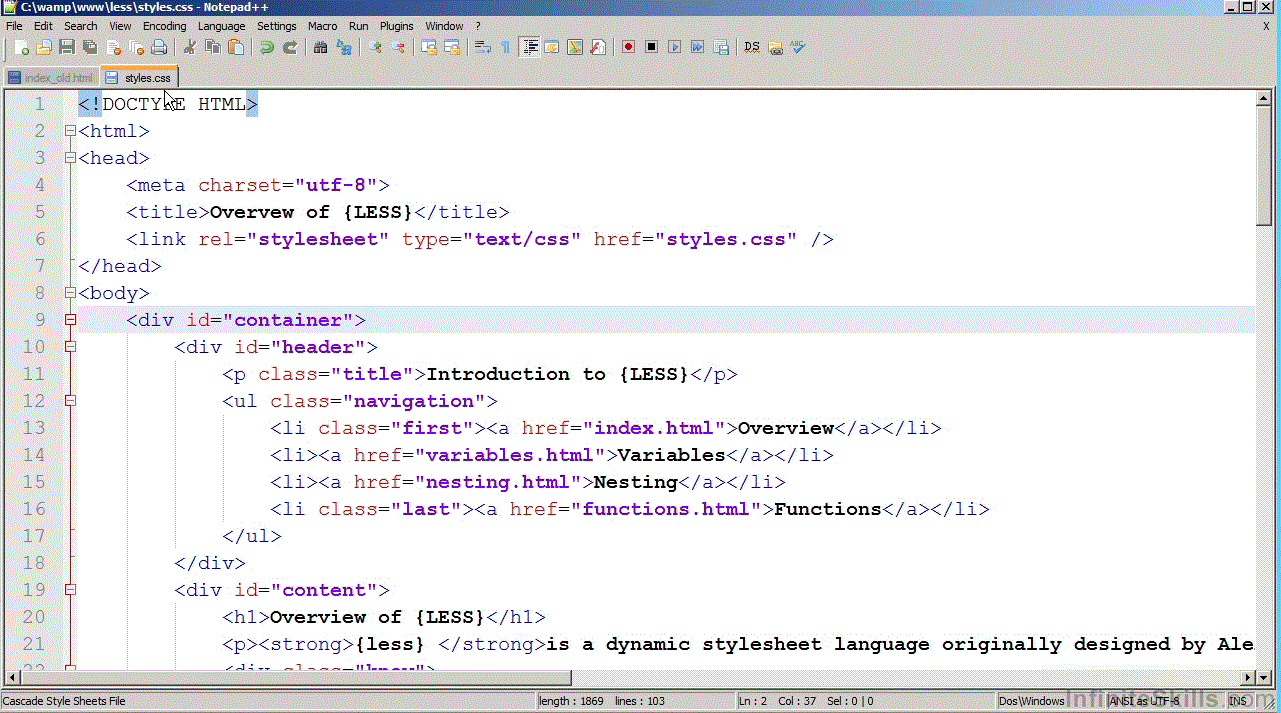Click the Cut scissors icon
Viewport: 1281px width, 713px height.
190,47
